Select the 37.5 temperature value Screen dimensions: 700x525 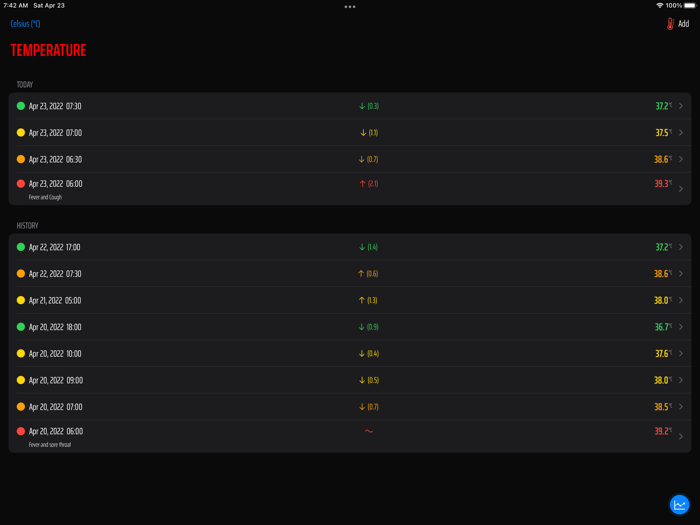663,133
